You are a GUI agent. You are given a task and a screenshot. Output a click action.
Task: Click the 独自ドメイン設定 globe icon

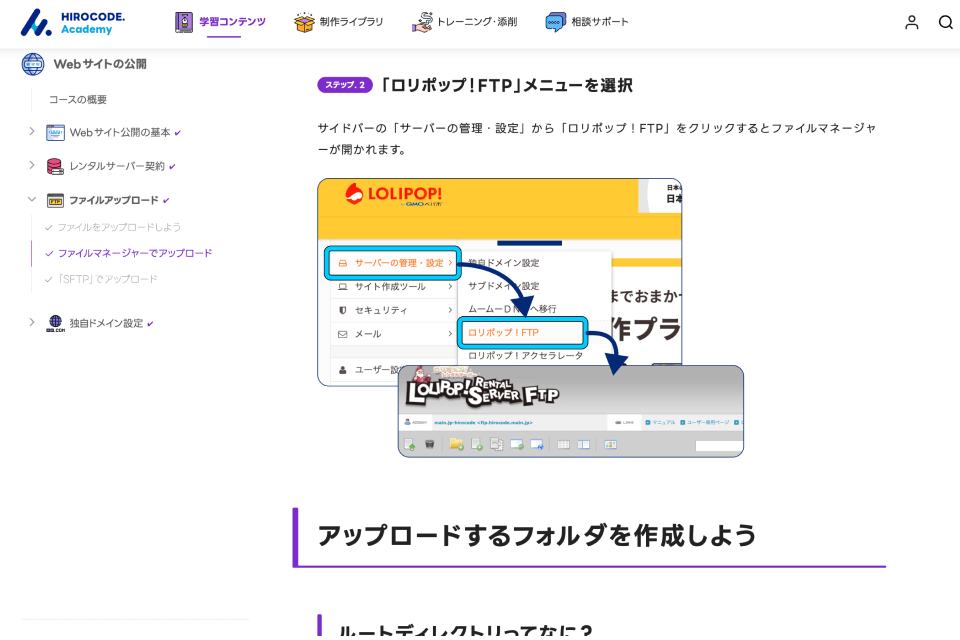55,323
